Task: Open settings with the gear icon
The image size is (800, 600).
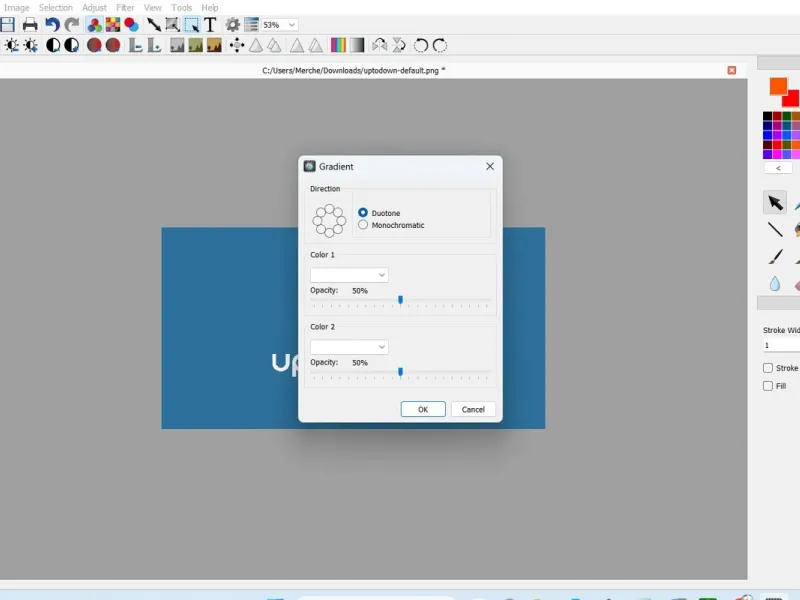Action: [x=233, y=24]
